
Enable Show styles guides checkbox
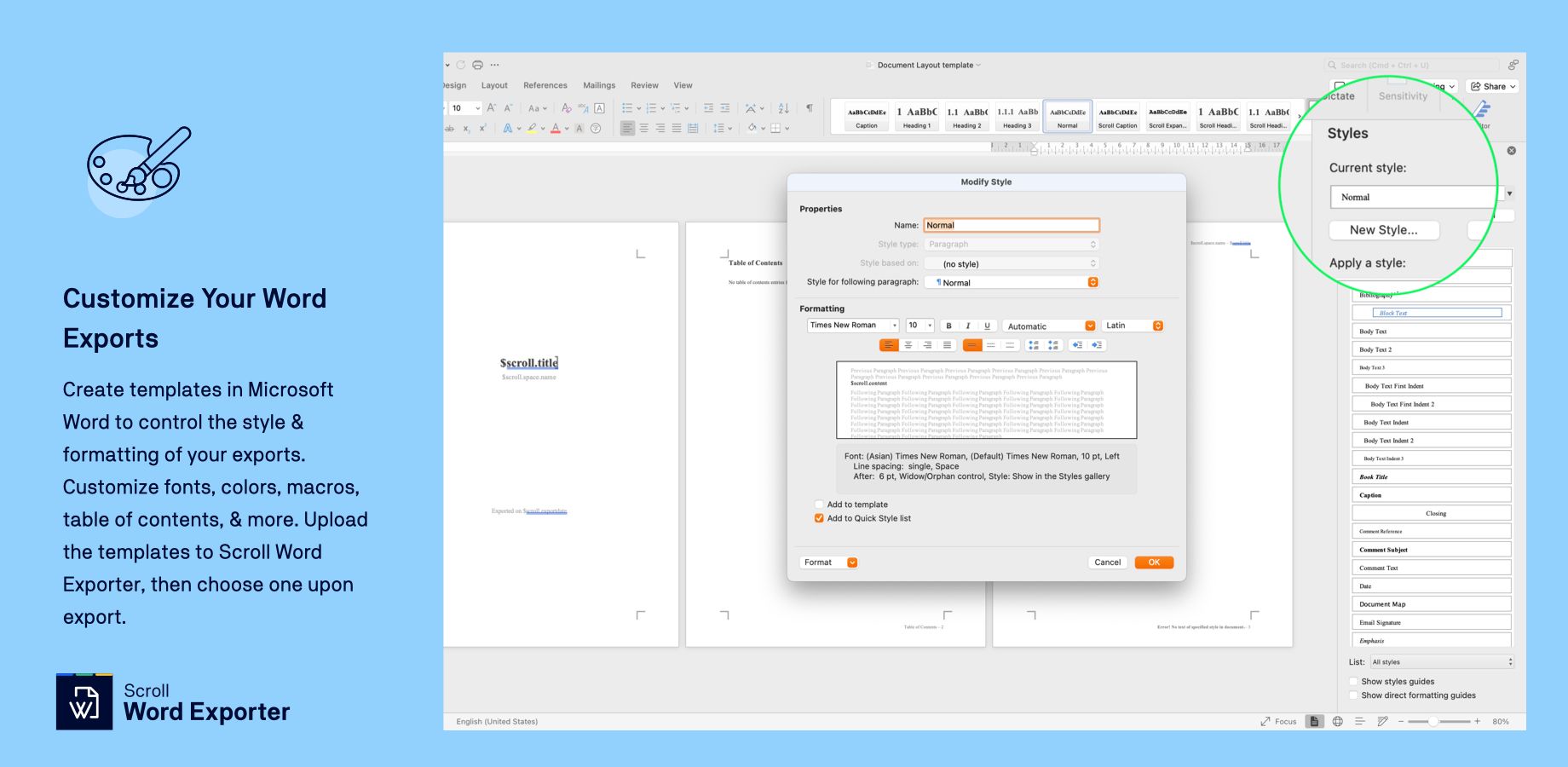[x=1353, y=682]
